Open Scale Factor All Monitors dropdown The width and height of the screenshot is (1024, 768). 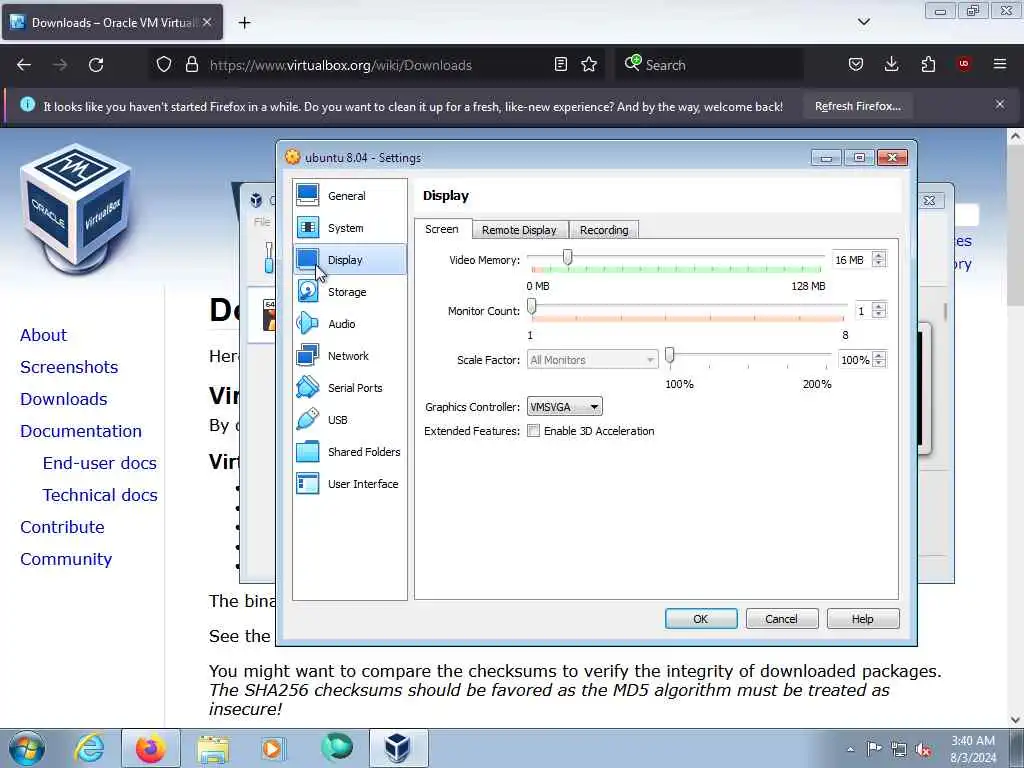tap(592, 360)
